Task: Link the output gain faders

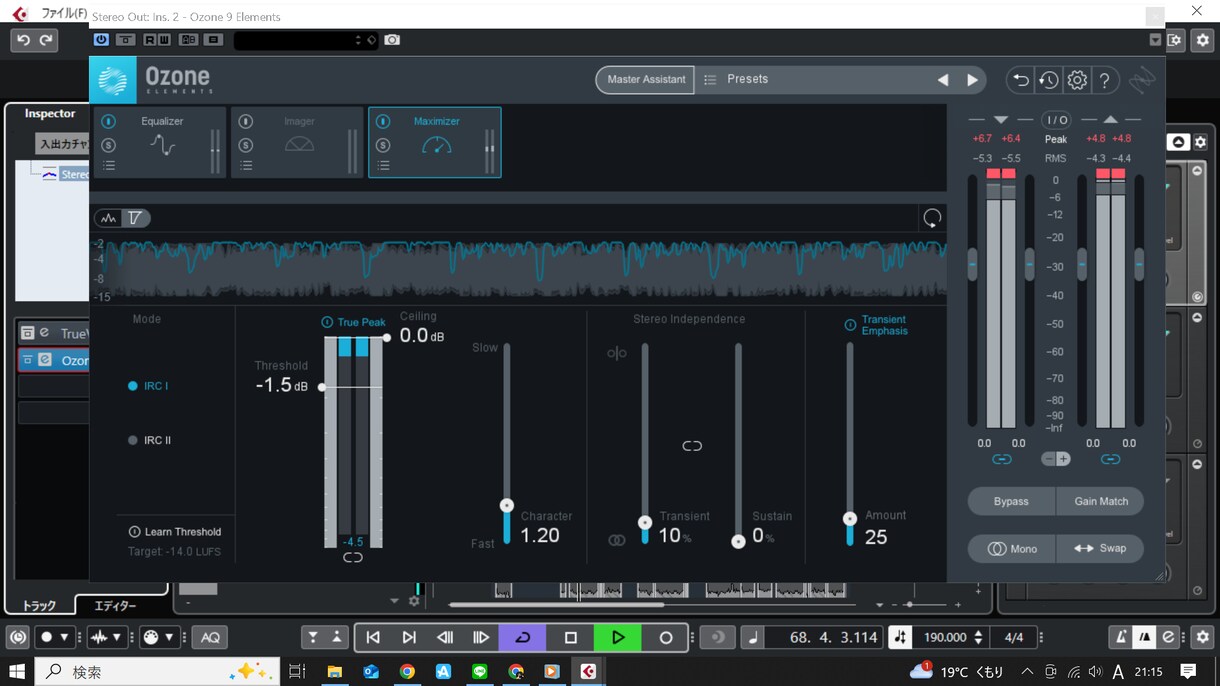Action: 1110,459
